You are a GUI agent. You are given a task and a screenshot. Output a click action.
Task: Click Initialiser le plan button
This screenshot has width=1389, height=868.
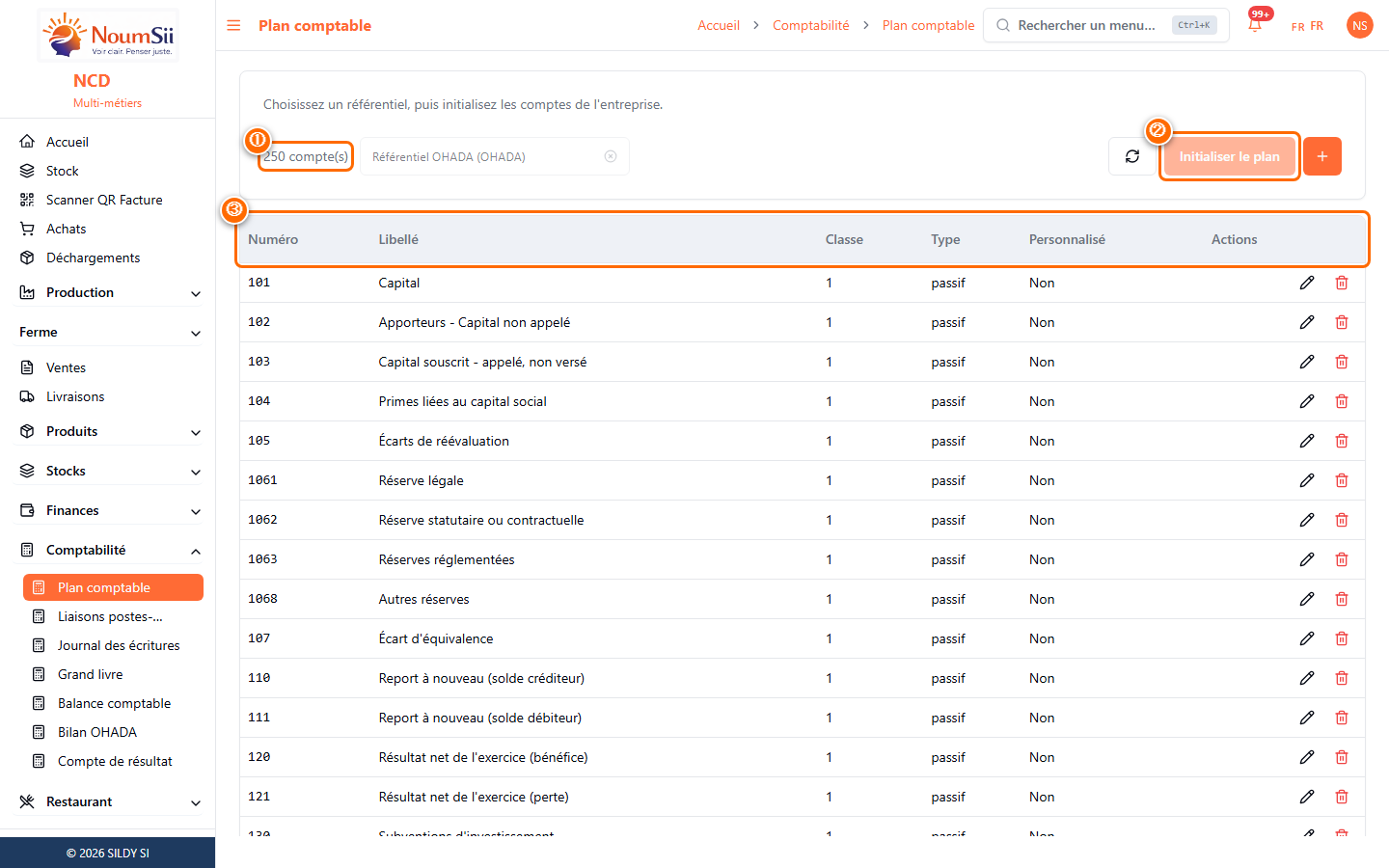1229,156
